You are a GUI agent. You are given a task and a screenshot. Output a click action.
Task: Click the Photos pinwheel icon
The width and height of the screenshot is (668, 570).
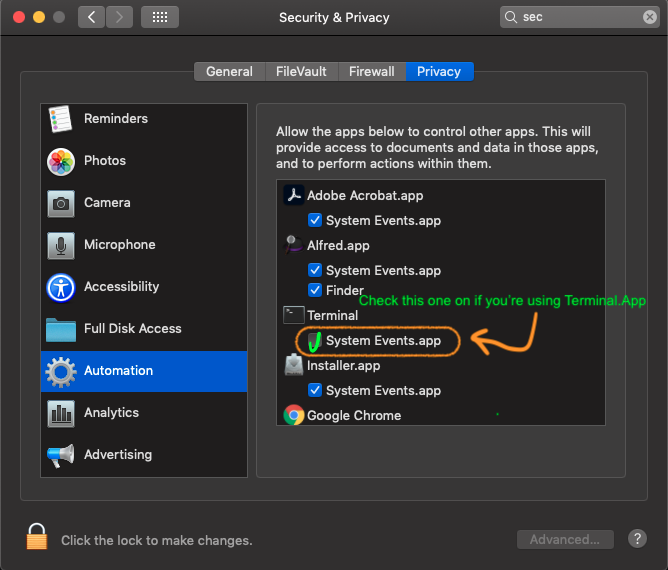[x=61, y=162]
